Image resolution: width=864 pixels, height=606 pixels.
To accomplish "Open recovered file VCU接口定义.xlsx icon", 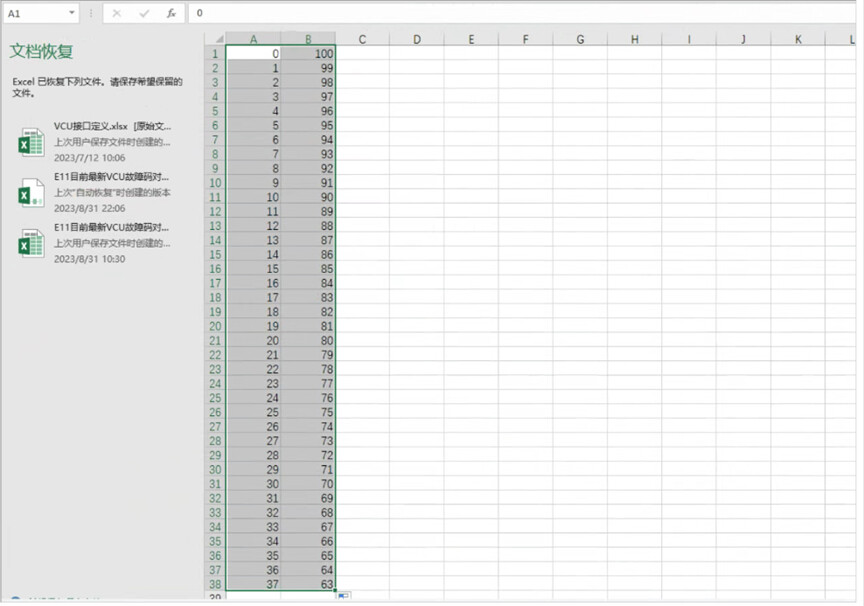I will coord(31,142).
